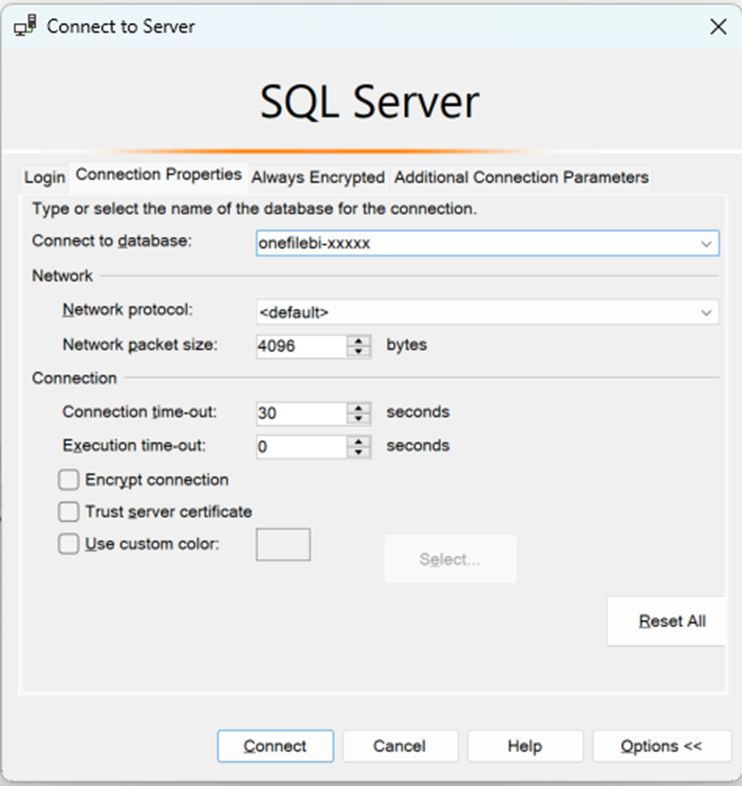
Task: Click the Connect to Server title icon
Action: pyautogui.click(x=25, y=26)
